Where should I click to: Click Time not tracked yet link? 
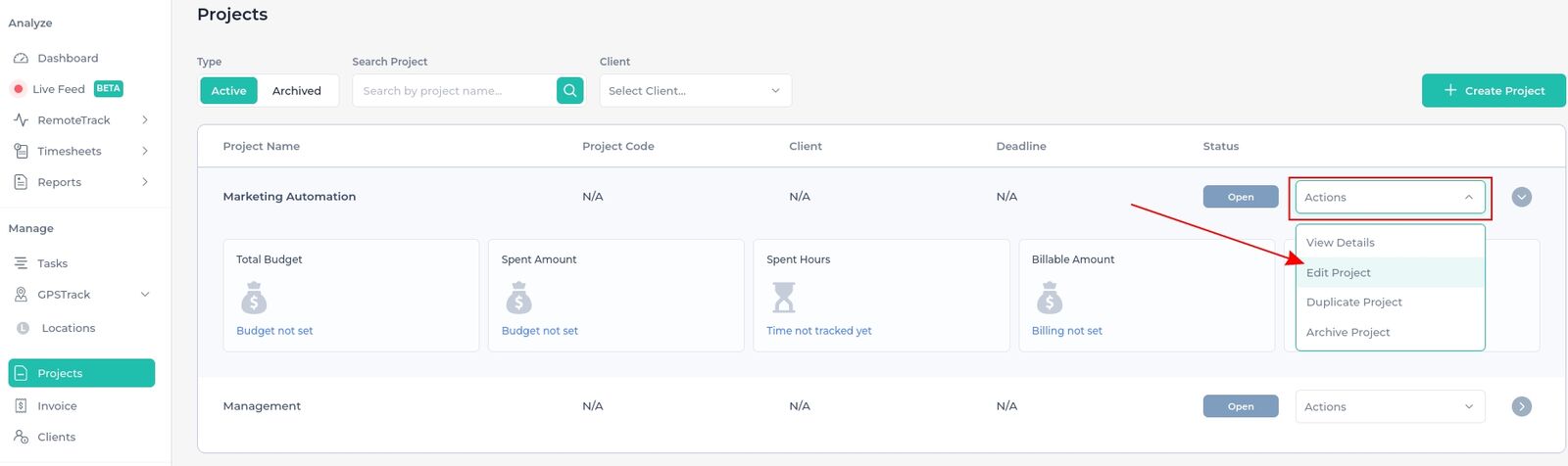click(x=819, y=331)
